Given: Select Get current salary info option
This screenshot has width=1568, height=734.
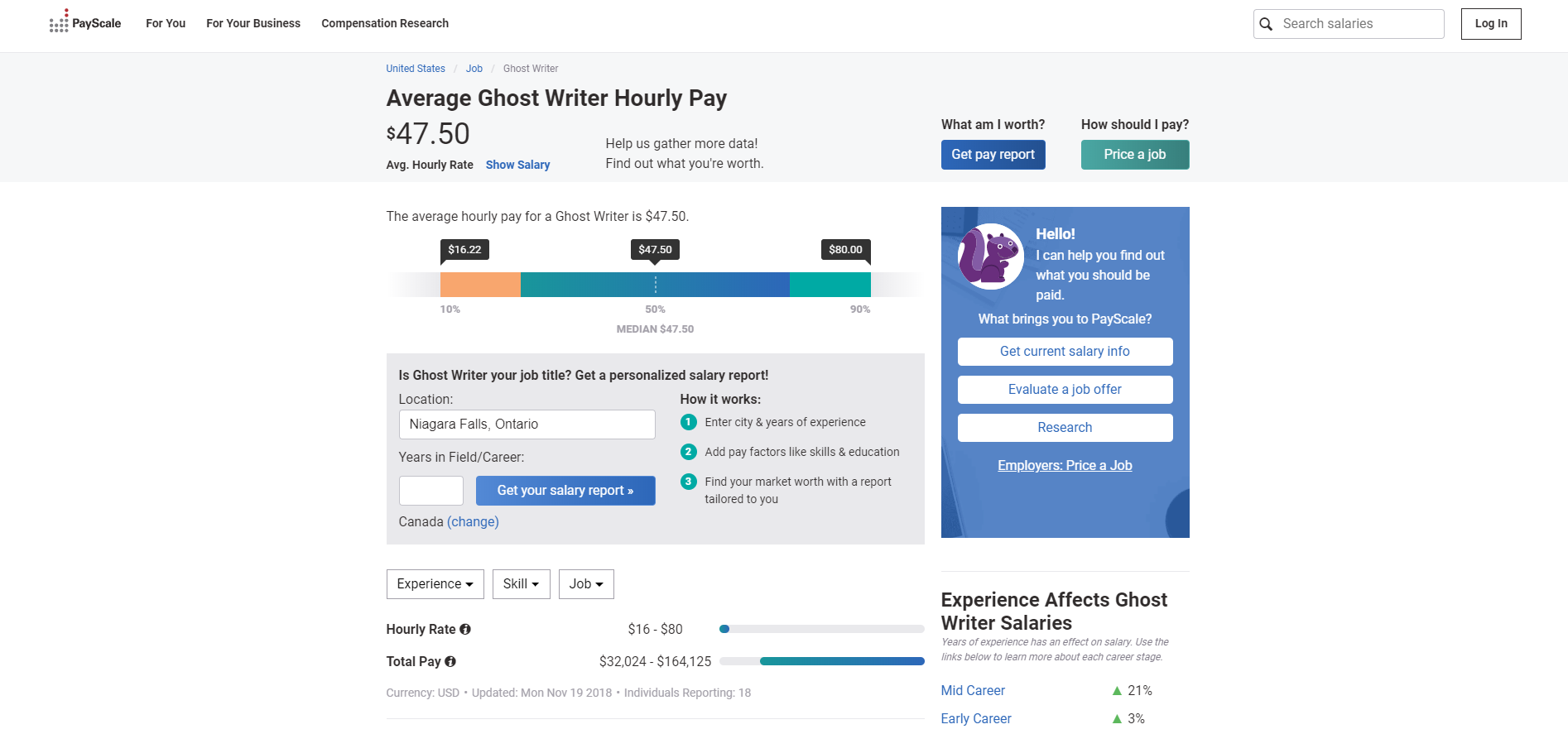Looking at the screenshot, I should tap(1065, 352).
